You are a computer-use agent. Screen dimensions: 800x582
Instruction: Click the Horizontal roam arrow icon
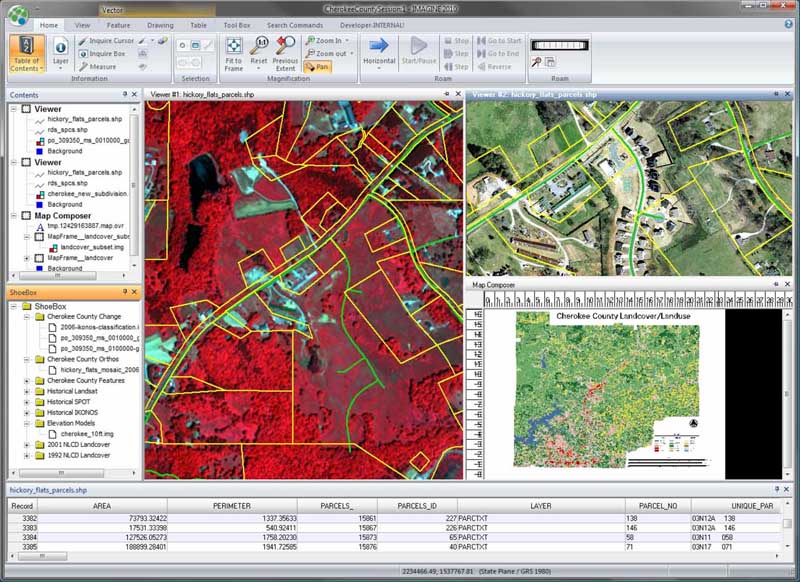[379, 50]
